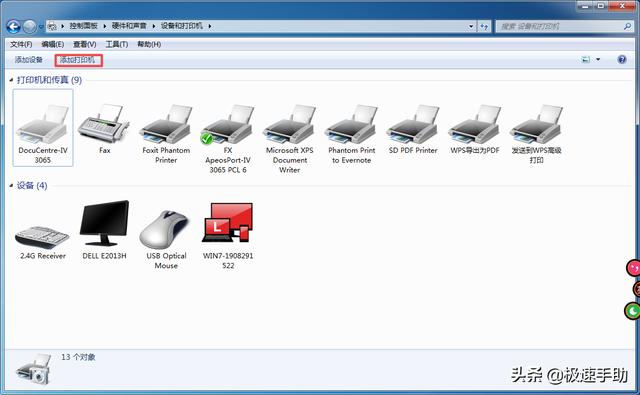The height and width of the screenshot is (395, 640).
Task: Click the 添加设备 button
Action: (x=29, y=60)
